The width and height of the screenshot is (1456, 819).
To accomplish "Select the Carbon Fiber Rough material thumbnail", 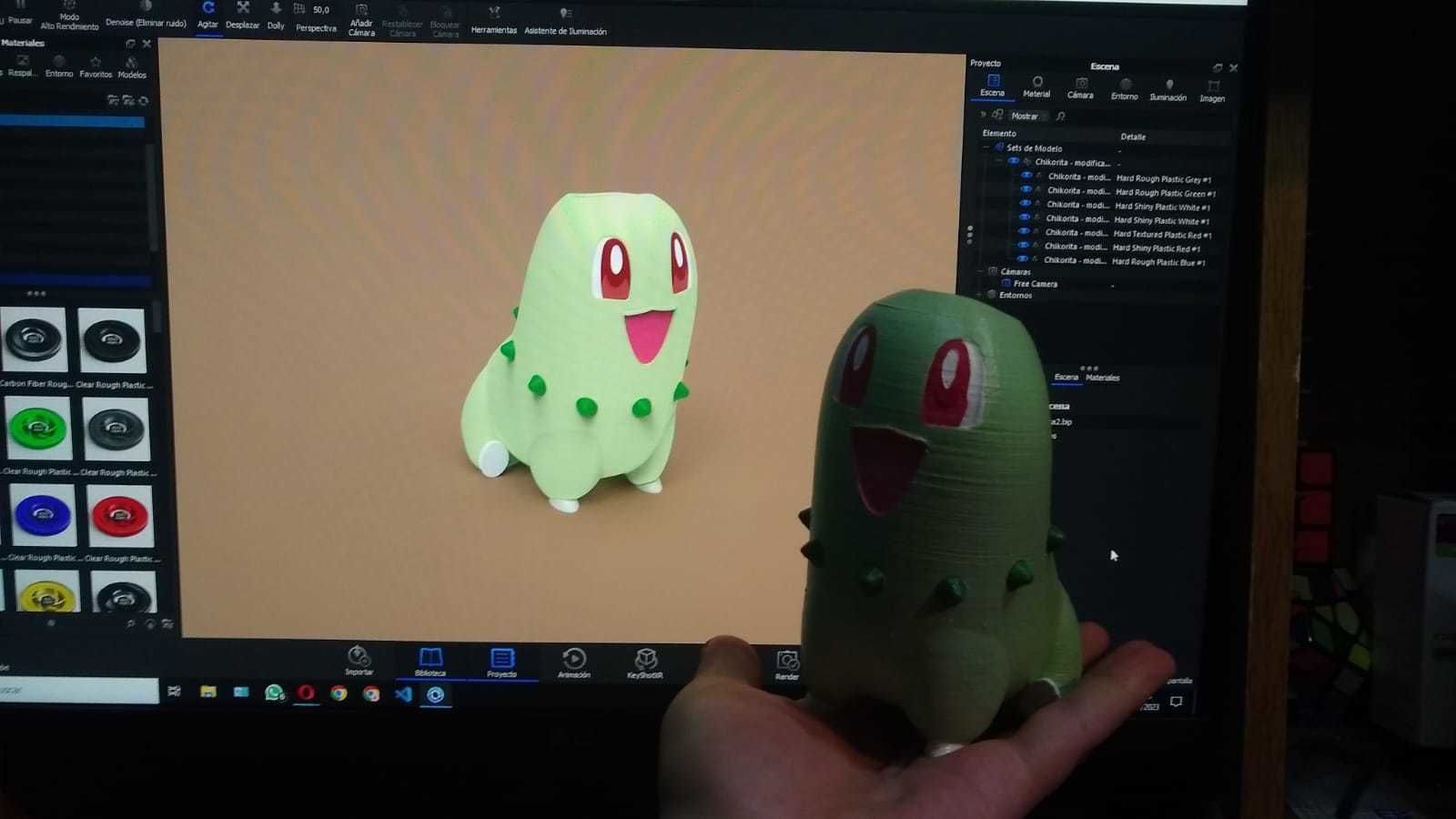I will [x=34, y=340].
